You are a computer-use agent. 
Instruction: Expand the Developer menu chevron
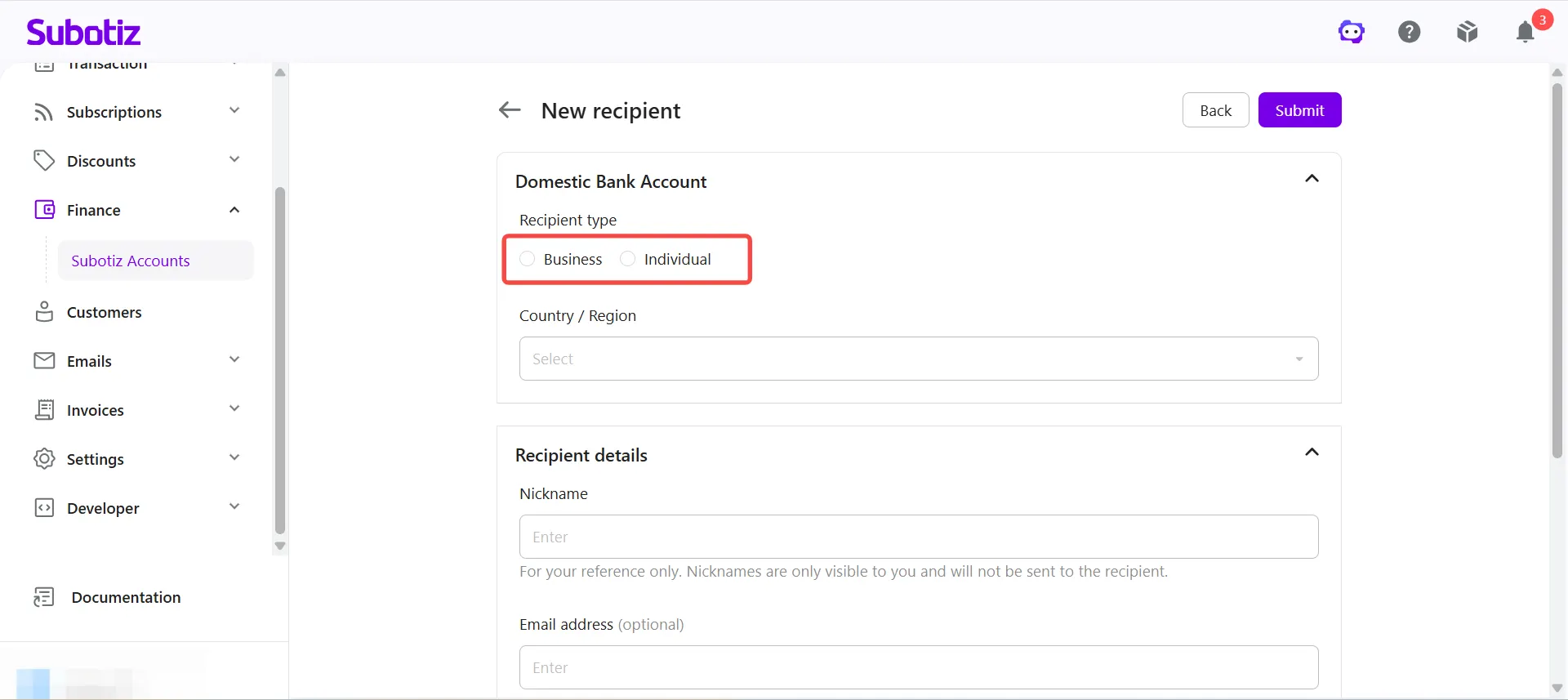(234, 506)
